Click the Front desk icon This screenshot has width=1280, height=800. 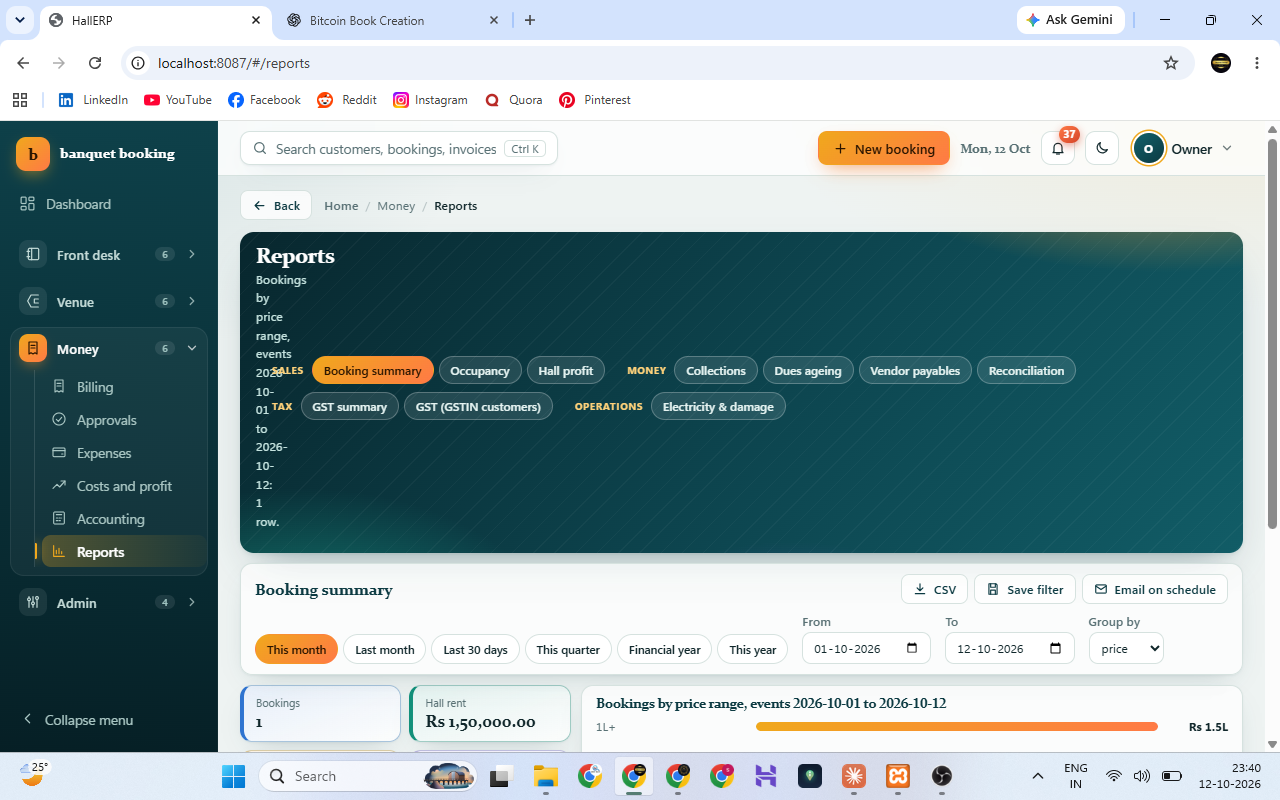[33, 254]
